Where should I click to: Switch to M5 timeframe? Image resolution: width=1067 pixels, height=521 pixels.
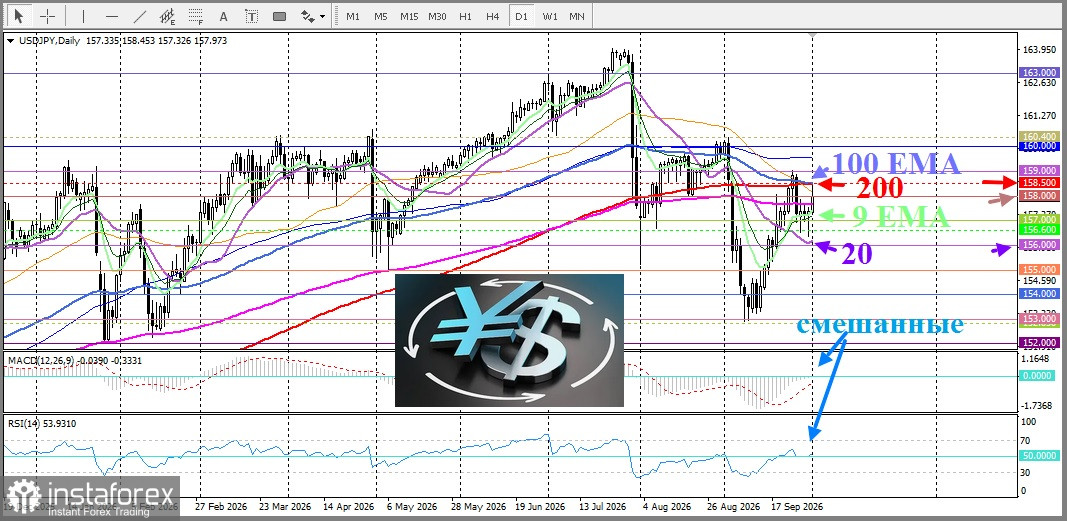click(380, 16)
